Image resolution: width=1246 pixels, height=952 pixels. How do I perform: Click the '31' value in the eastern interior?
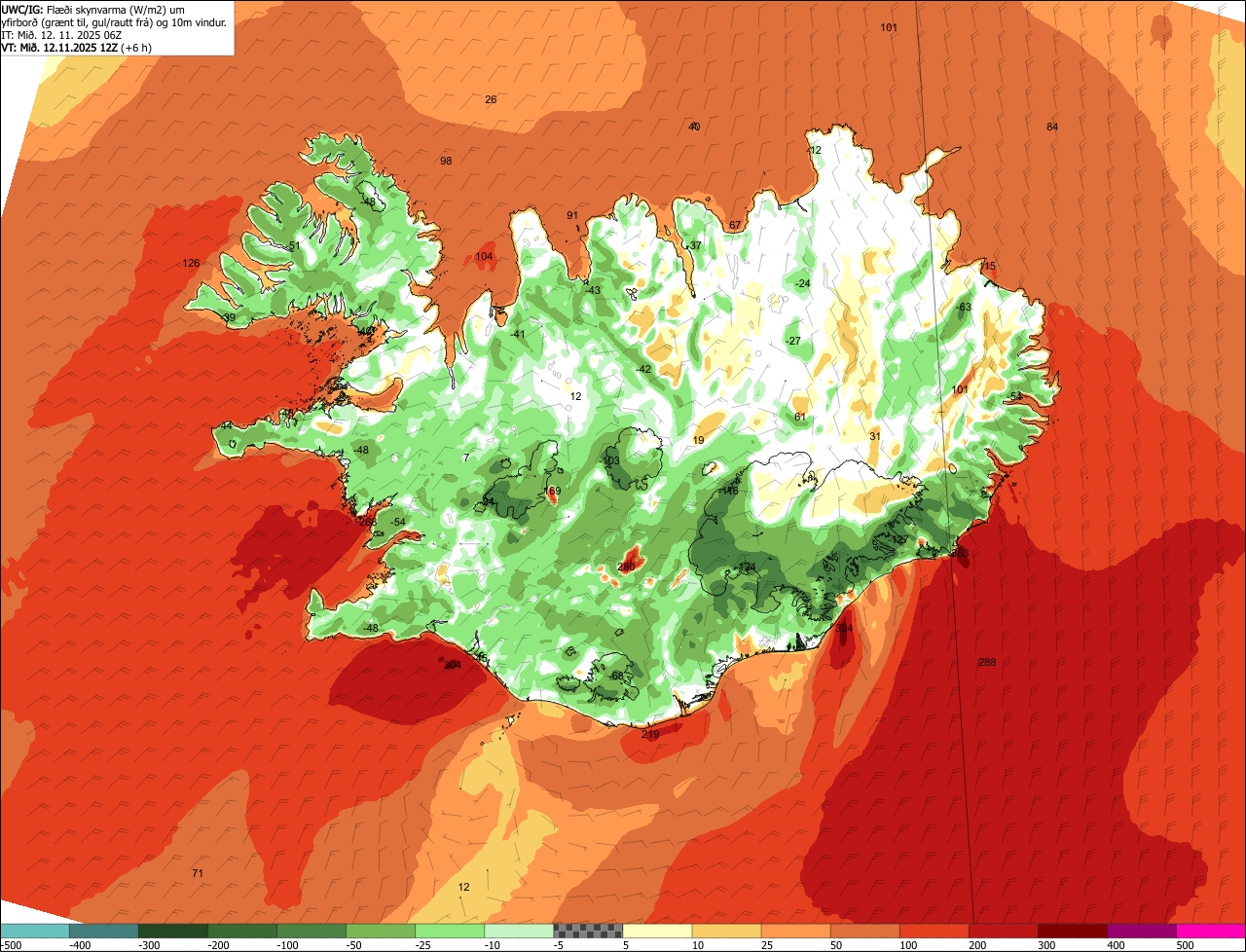[875, 436]
